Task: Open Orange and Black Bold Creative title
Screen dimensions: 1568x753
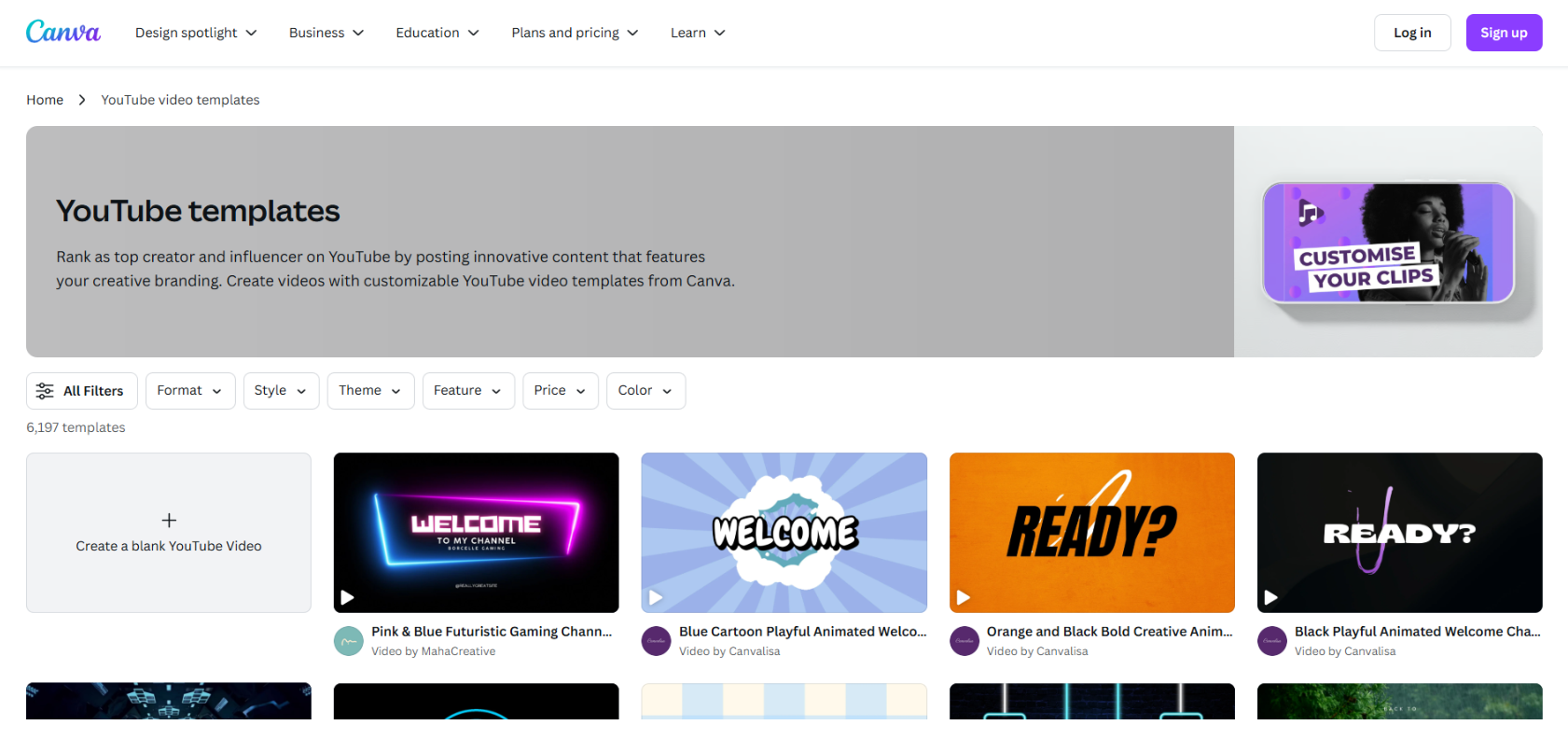Action: pos(1110,632)
